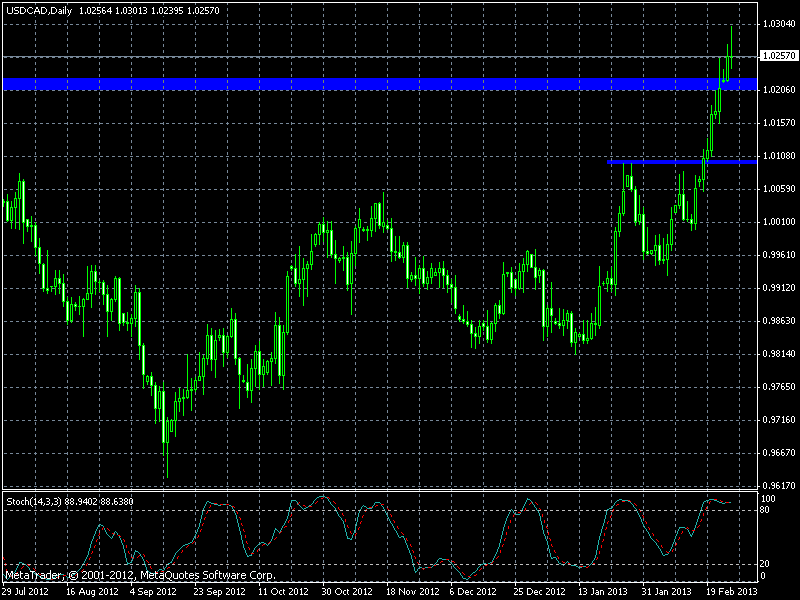
Task: Click the 0.99610 price axis value
Action: [779, 255]
